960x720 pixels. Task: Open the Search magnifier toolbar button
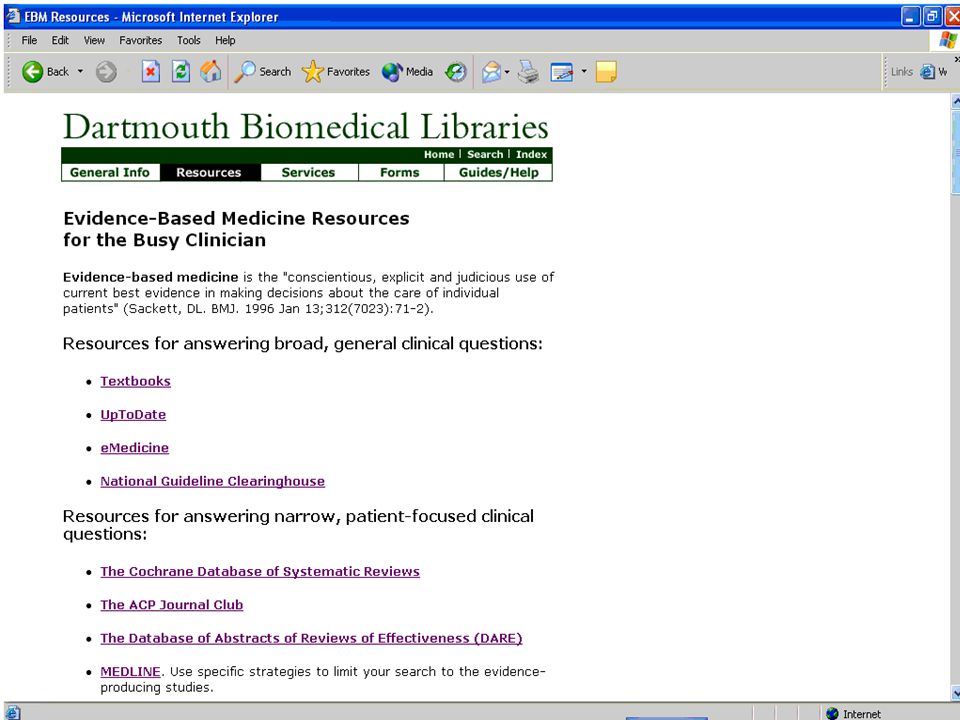pos(263,72)
